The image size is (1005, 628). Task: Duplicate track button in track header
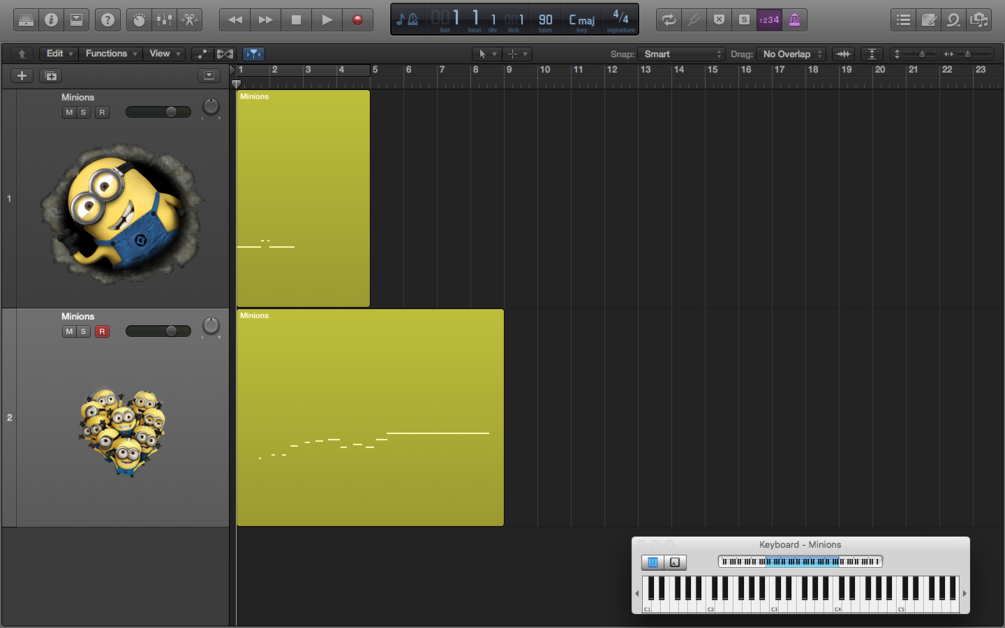(51, 76)
